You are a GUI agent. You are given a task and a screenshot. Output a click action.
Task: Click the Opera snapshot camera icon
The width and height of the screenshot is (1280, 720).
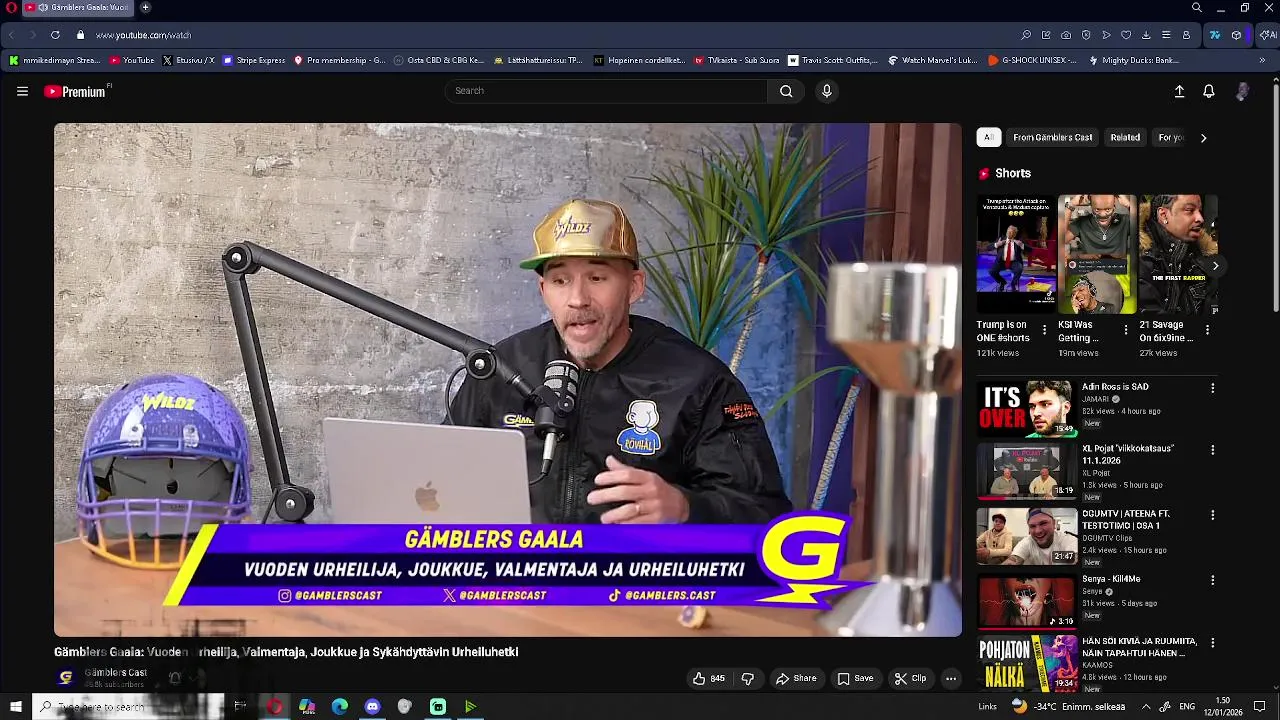tap(1066, 35)
